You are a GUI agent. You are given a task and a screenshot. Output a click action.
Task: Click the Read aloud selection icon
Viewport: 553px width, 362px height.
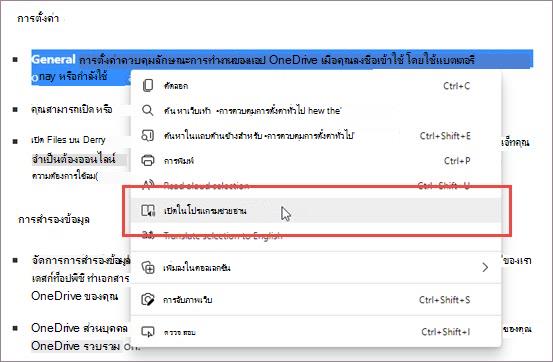click(x=148, y=185)
